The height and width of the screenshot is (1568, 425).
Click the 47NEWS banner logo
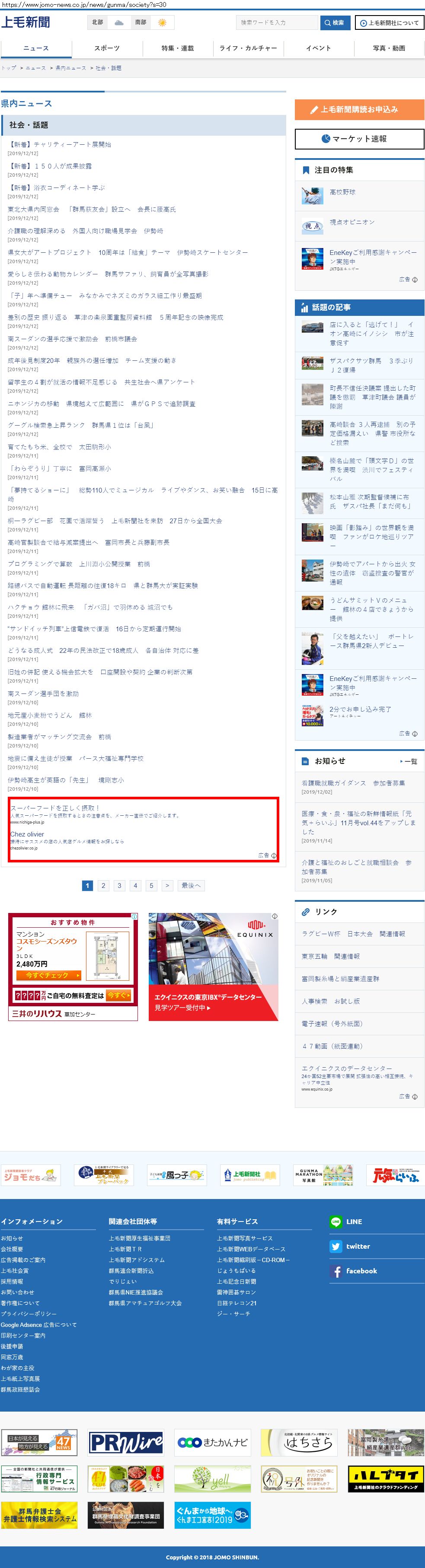pyautogui.click(x=39, y=1443)
